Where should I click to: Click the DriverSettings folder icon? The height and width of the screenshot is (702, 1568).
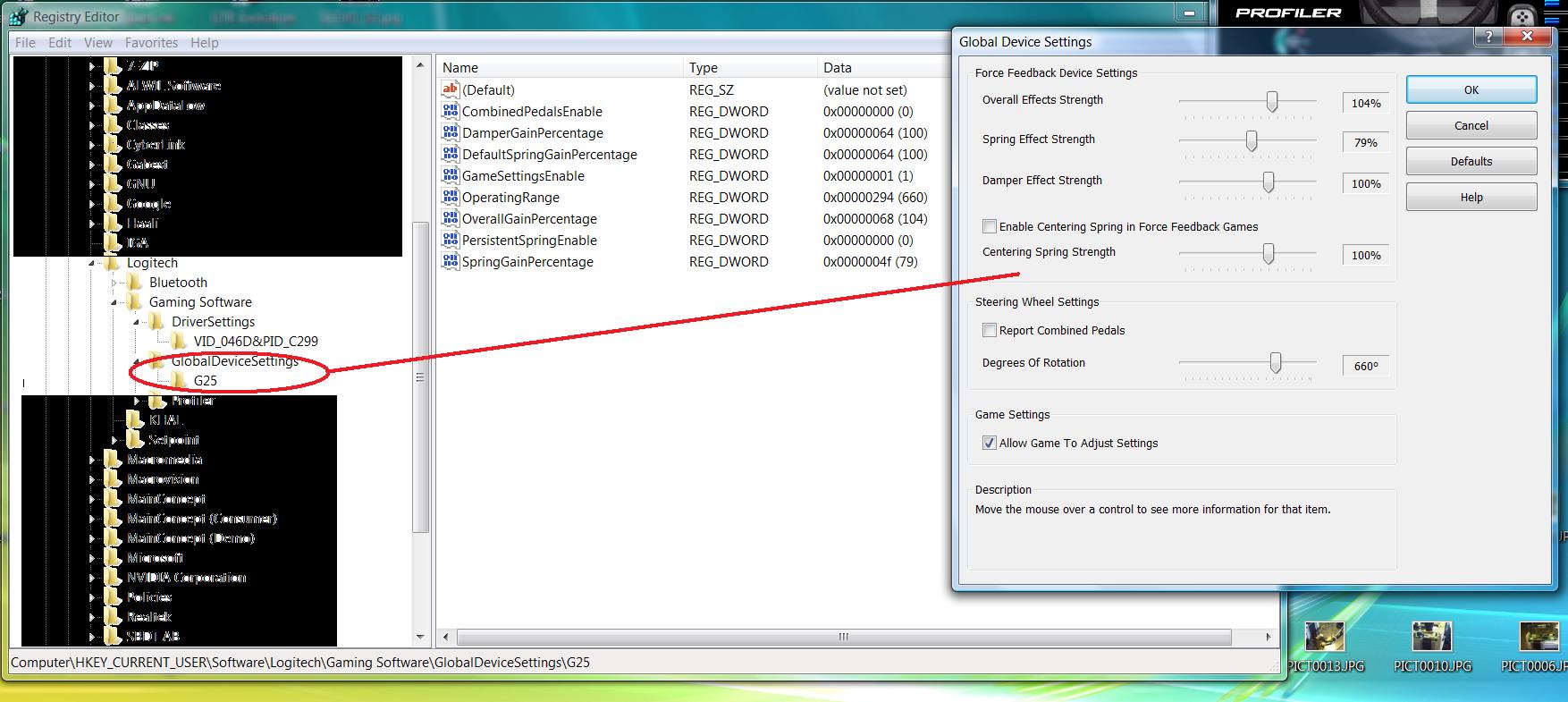point(157,322)
